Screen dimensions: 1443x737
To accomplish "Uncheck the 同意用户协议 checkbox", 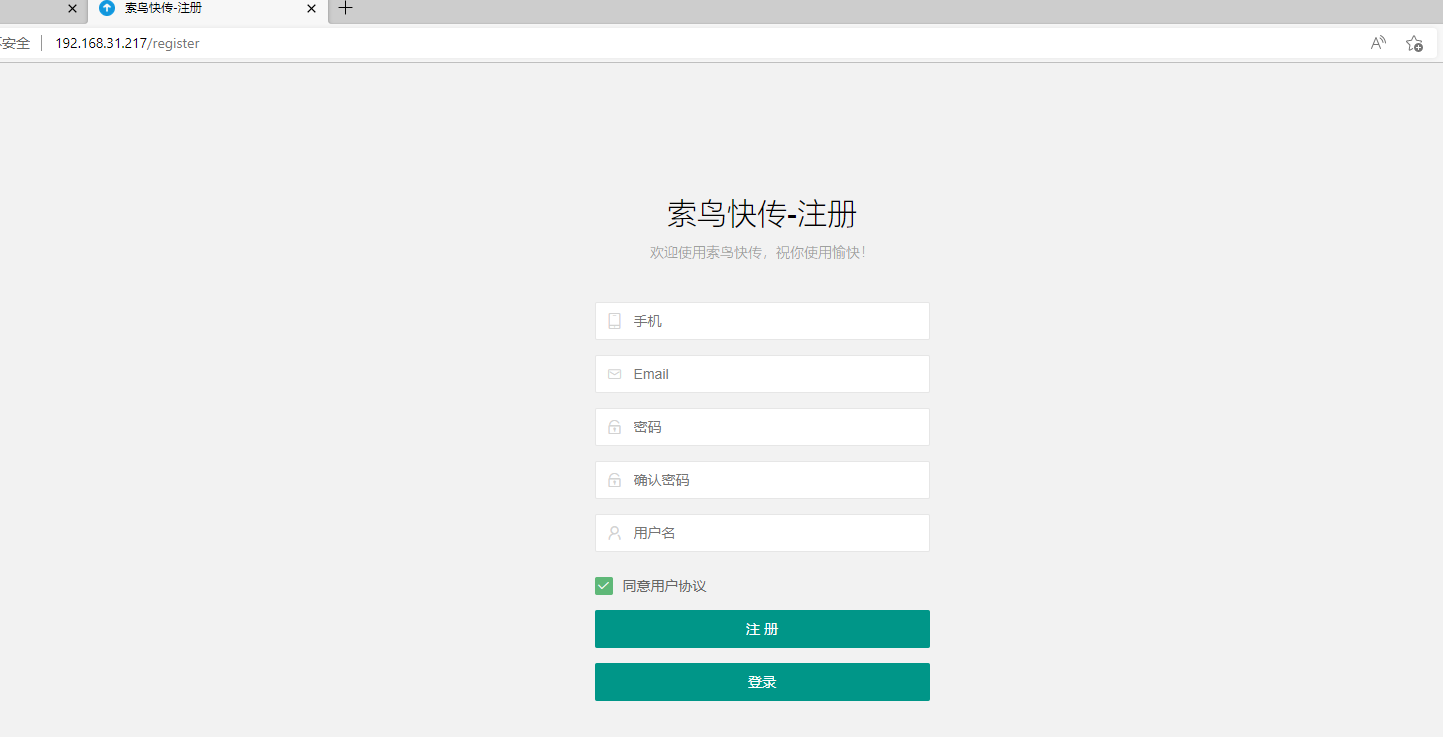I will pos(604,586).
